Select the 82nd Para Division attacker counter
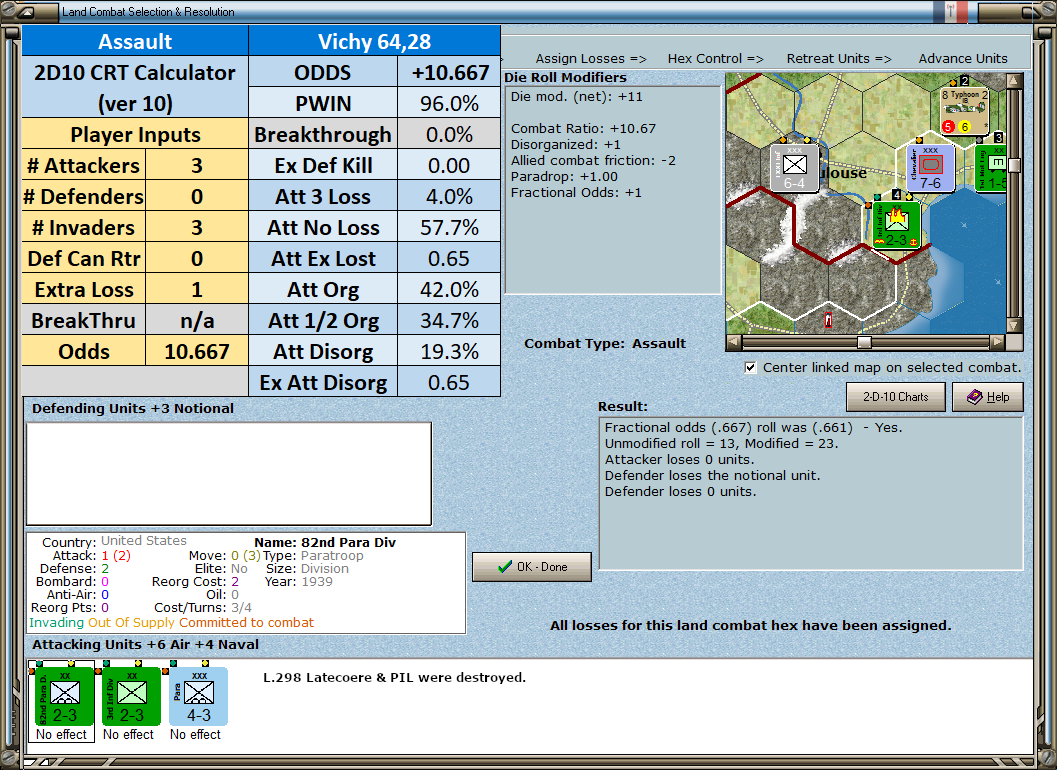The height and width of the screenshot is (770, 1057). pos(65,697)
